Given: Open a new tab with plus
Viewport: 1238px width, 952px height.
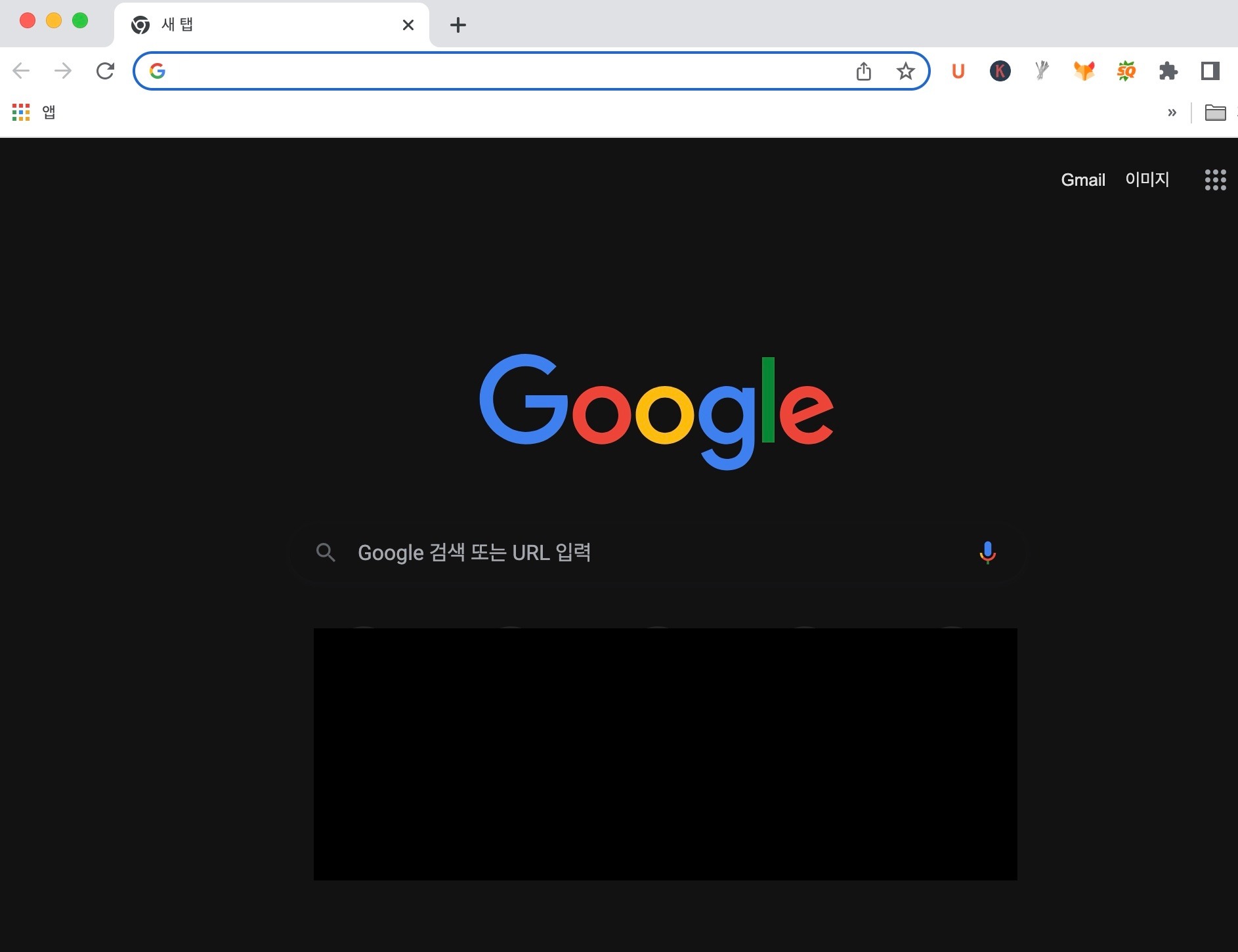Looking at the screenshot, I should pos(458,25).
